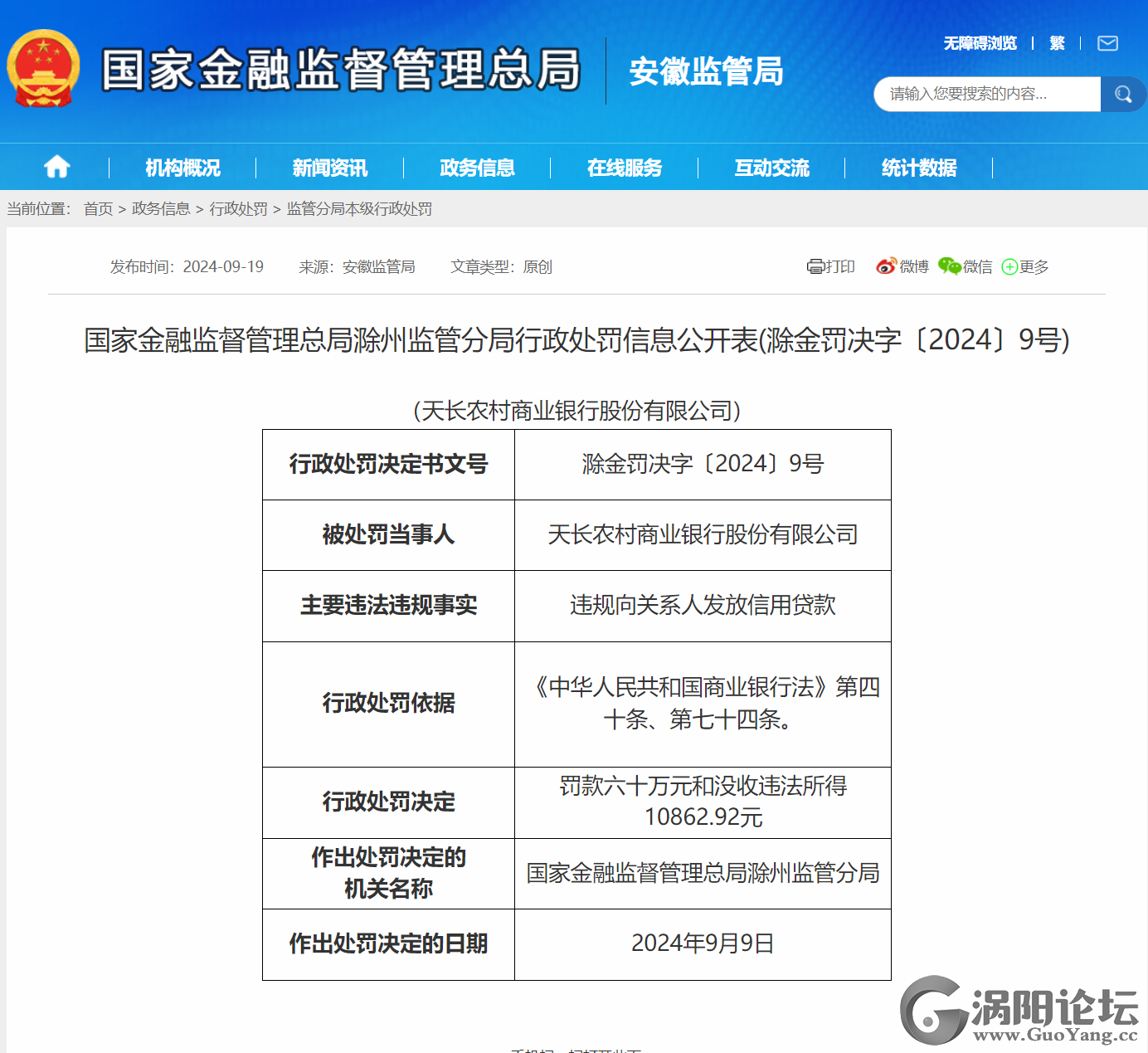Click cell 违规向关系人发放信用贷款

tap(703, 606)
